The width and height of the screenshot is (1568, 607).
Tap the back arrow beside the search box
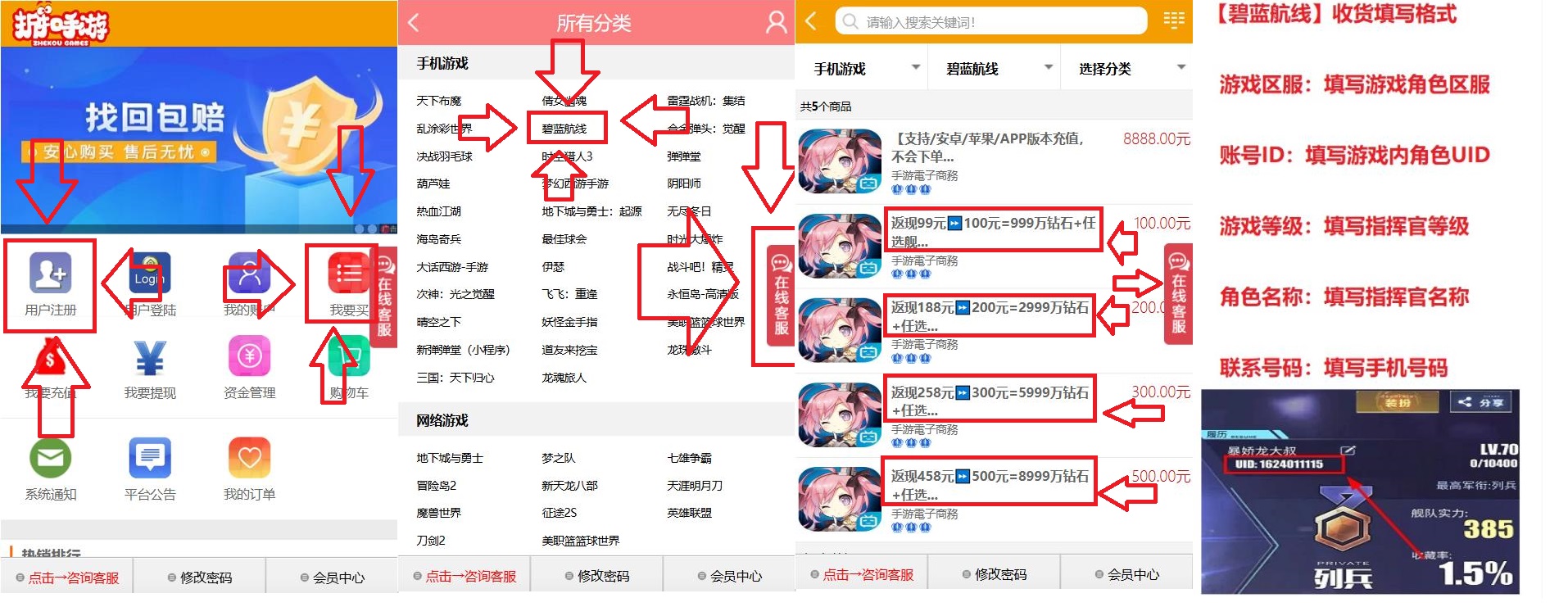click(x=811, y=21)
